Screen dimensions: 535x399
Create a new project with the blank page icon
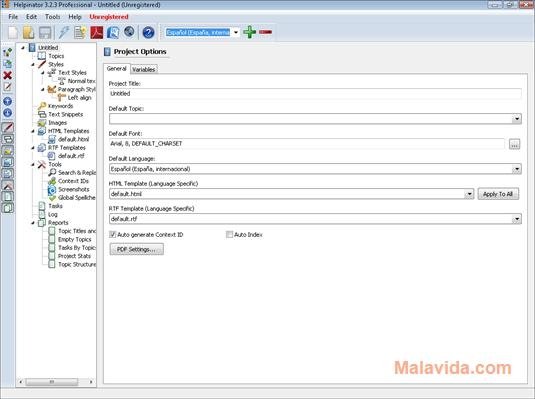(x=13, y=32)
